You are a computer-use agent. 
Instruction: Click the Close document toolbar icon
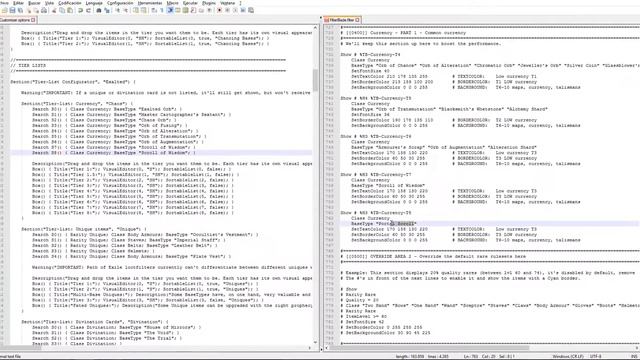29,10
